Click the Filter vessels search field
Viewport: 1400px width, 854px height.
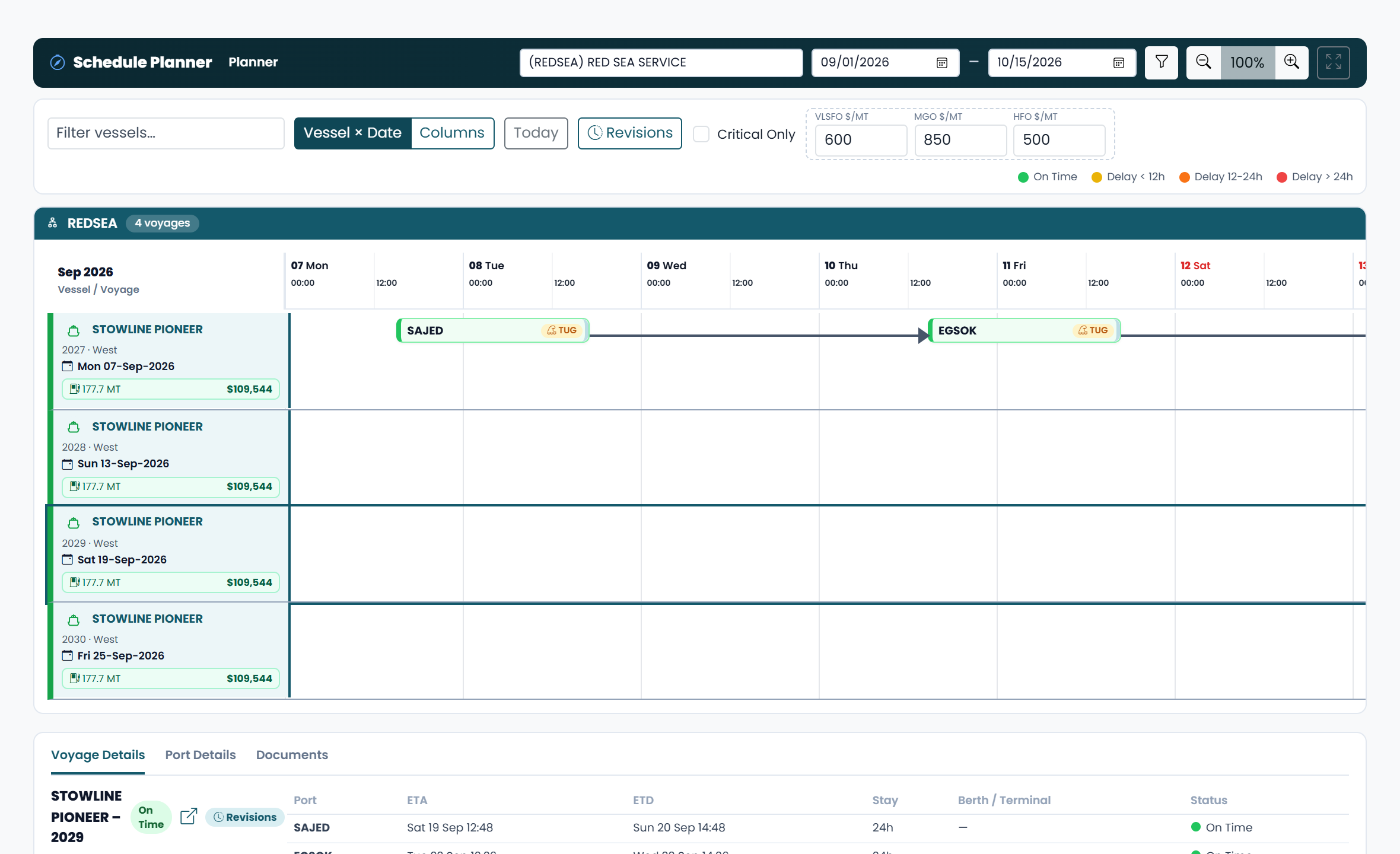[166, 133]
